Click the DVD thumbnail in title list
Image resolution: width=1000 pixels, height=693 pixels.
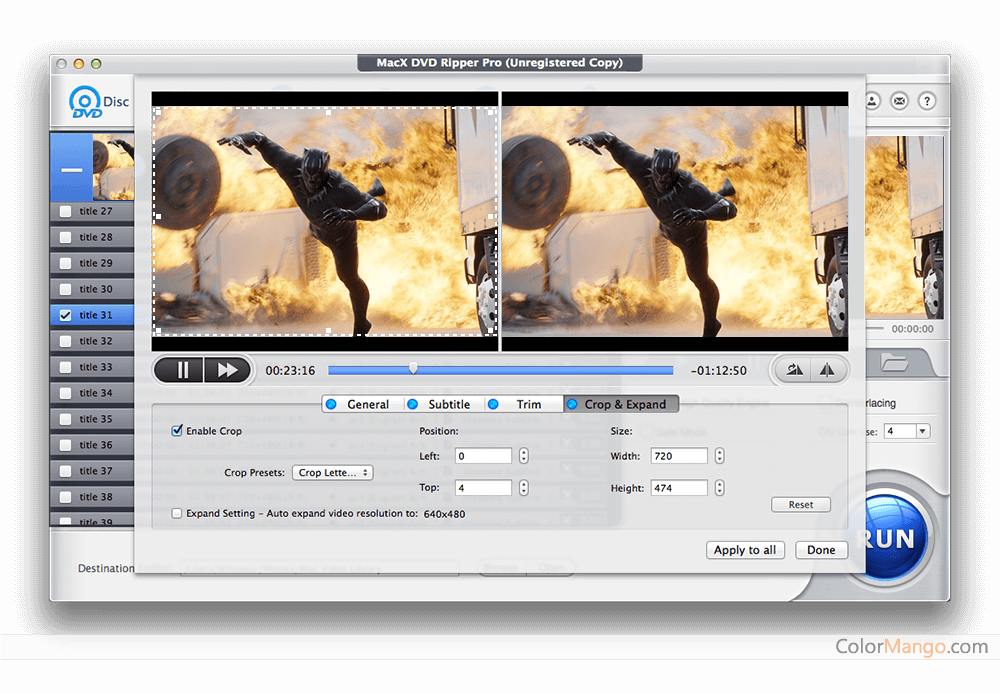[x=114, y=167]
